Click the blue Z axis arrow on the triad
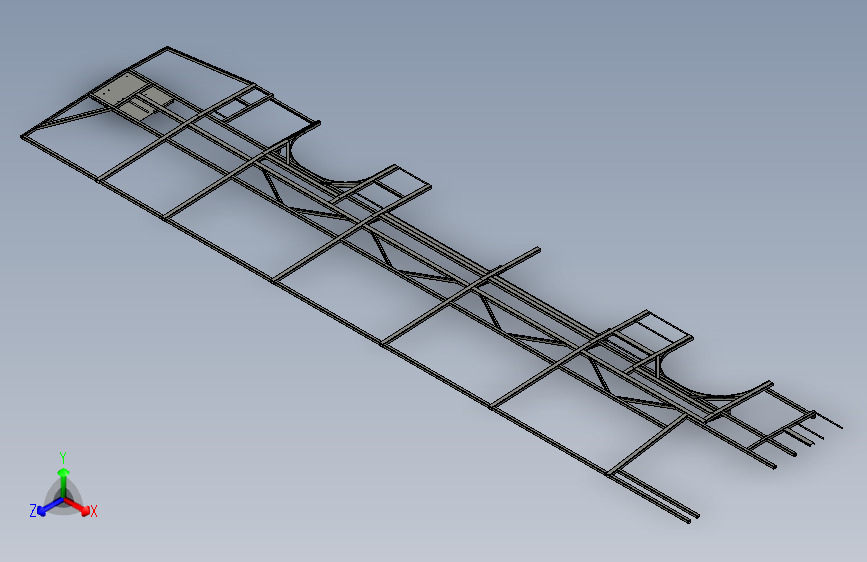 [50, 506]
